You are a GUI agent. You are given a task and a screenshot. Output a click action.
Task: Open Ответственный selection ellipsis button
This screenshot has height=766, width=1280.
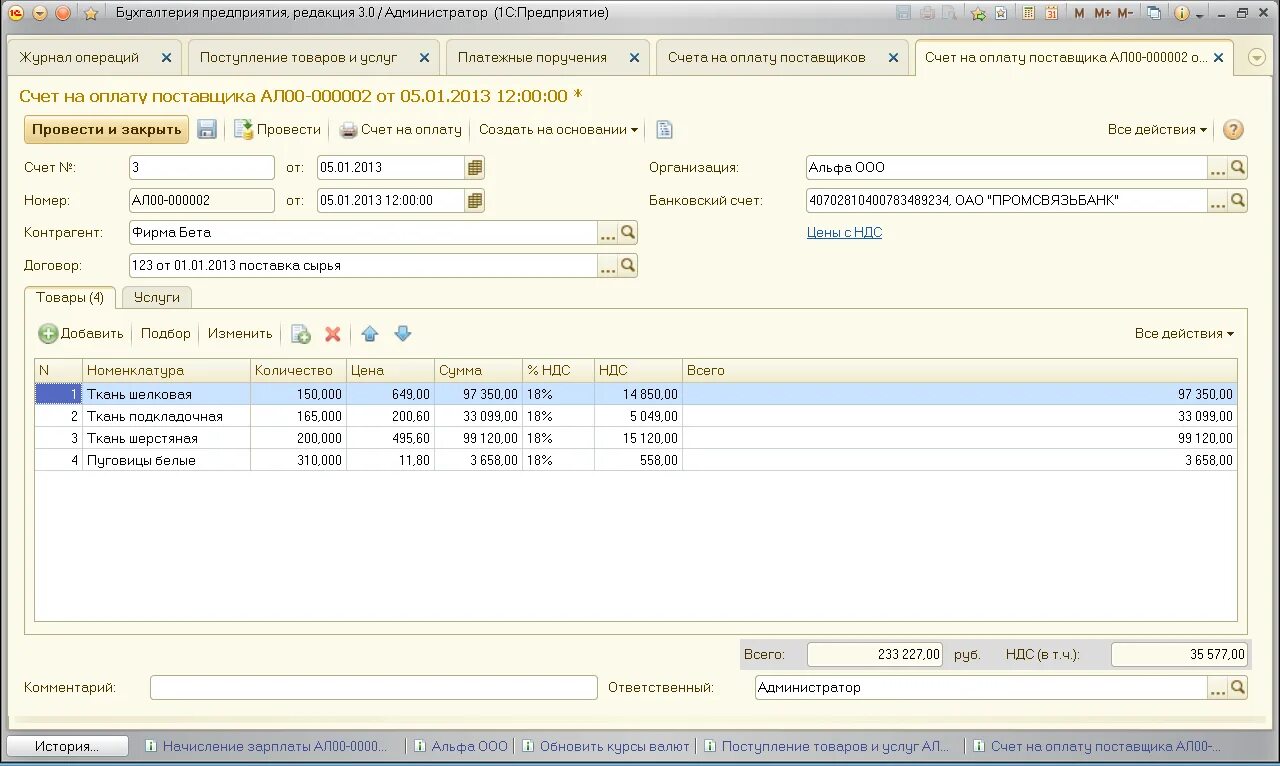[1218, 687]
